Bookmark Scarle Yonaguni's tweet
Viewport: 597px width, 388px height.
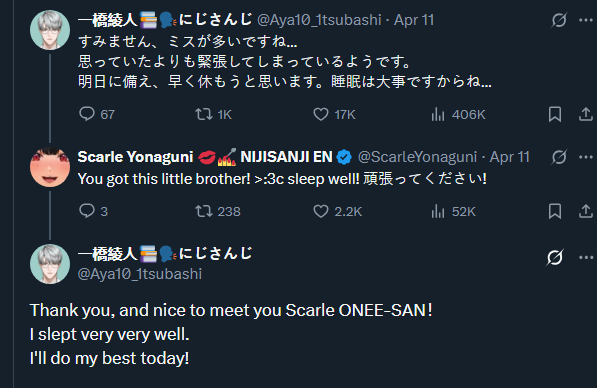[555, 211]
